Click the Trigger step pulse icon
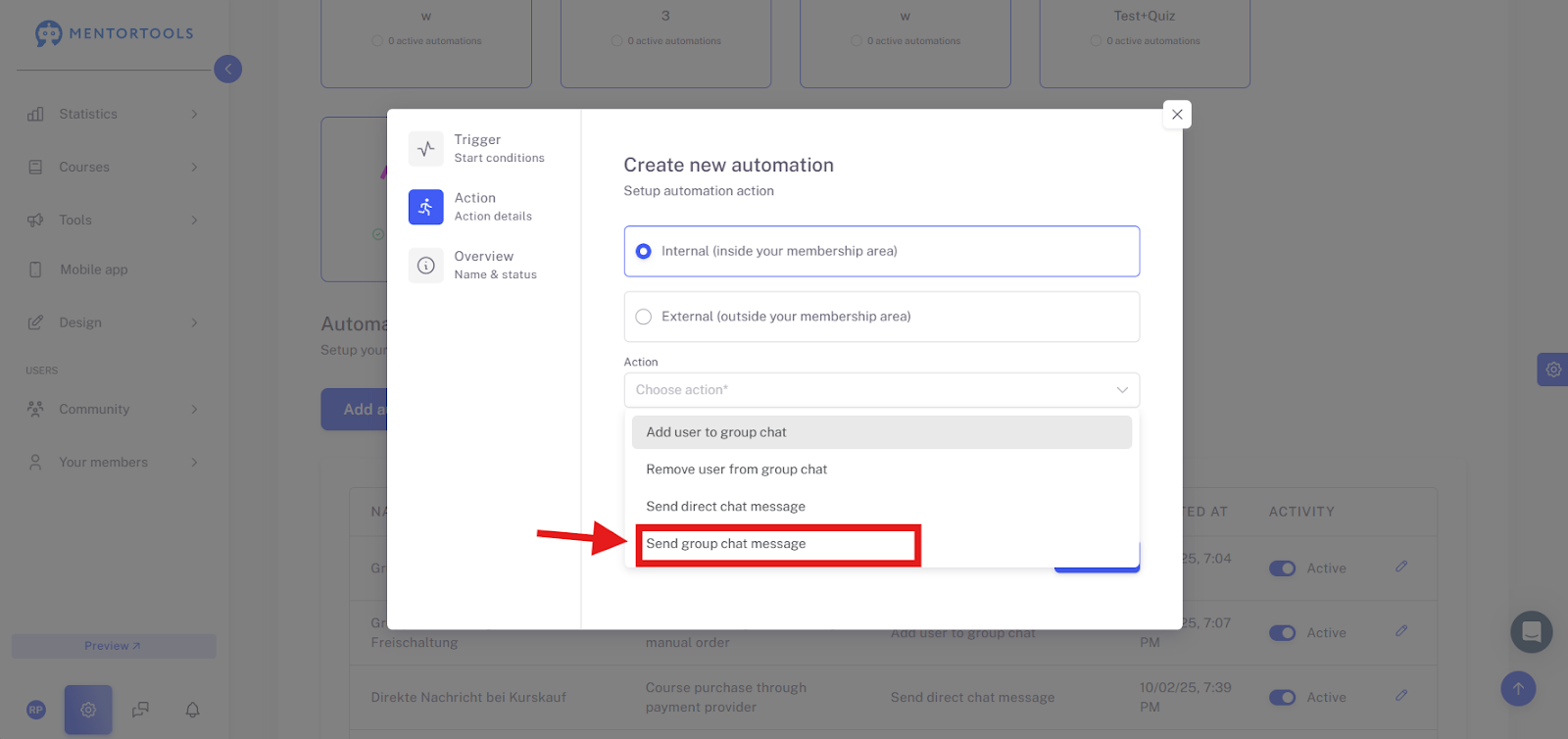 pos(425,149)
